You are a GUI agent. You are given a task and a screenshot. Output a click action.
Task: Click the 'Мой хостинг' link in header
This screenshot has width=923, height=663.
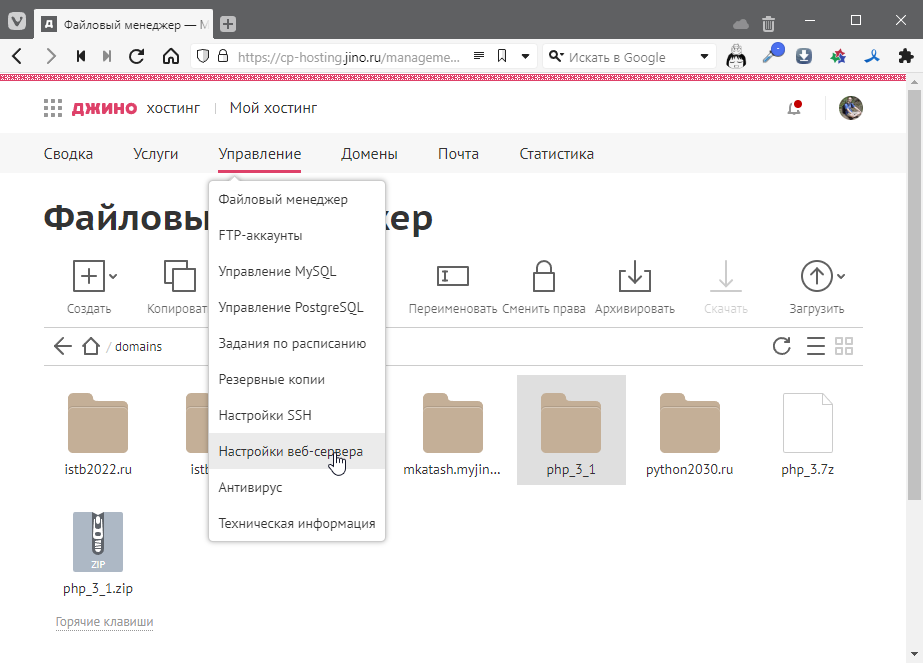[x=273, y=108]
